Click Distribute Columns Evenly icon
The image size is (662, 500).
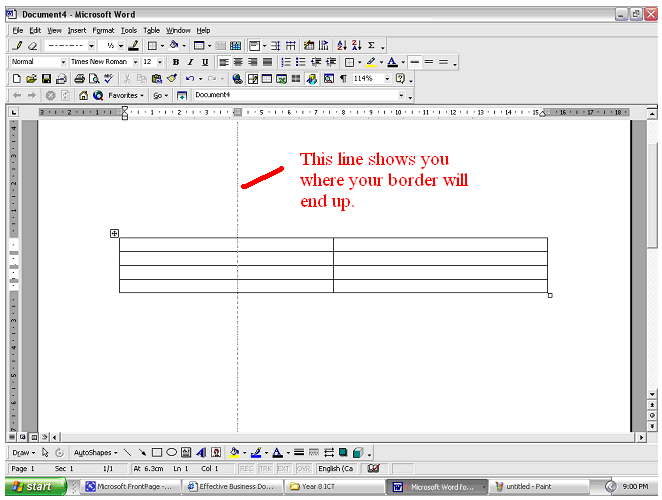(x=290, y=45)
